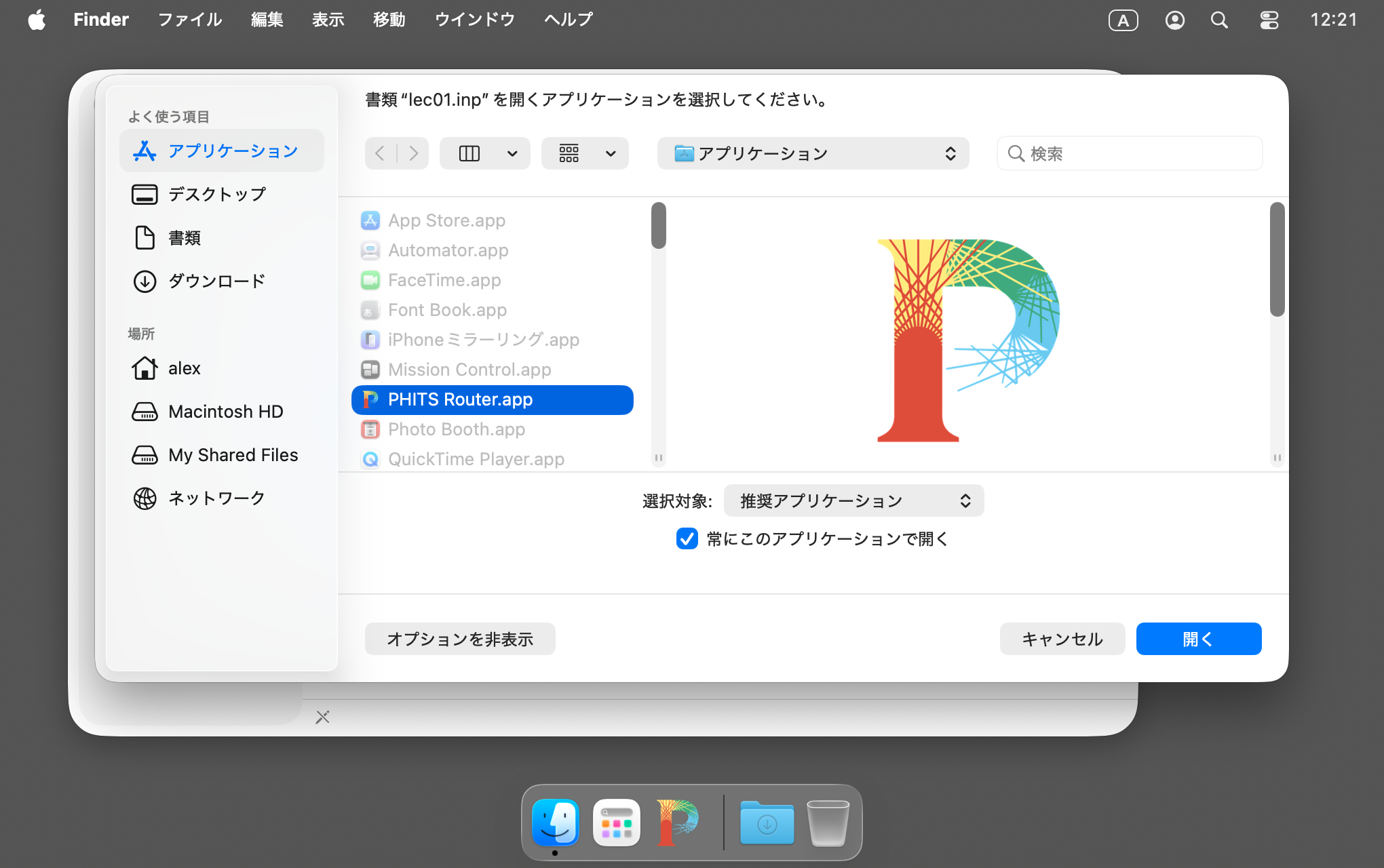The height and width of the screenshot is (868, 1384).
Task: Open Launchpad from the Dock
Action: point(616,823)
